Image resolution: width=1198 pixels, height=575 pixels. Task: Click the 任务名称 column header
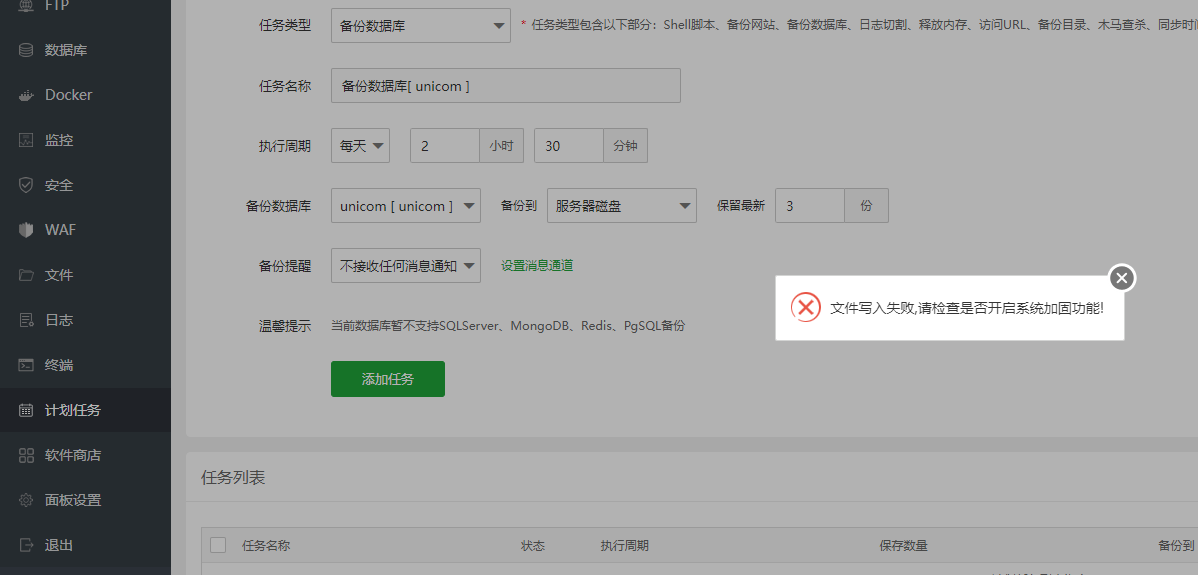pos(266,545)
